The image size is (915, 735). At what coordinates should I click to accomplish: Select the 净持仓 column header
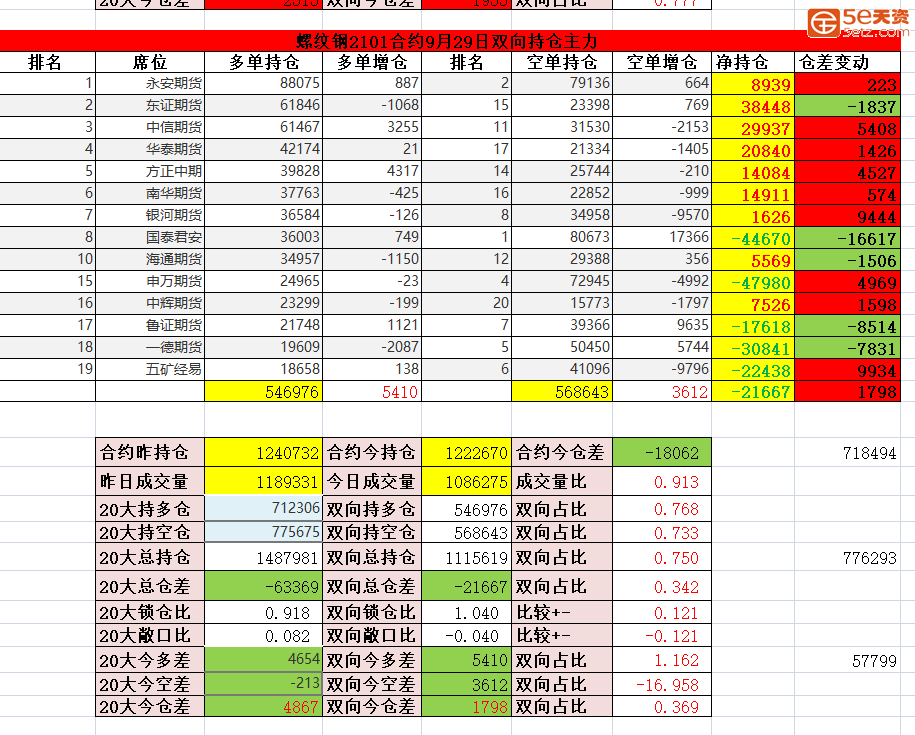(753, 62)
